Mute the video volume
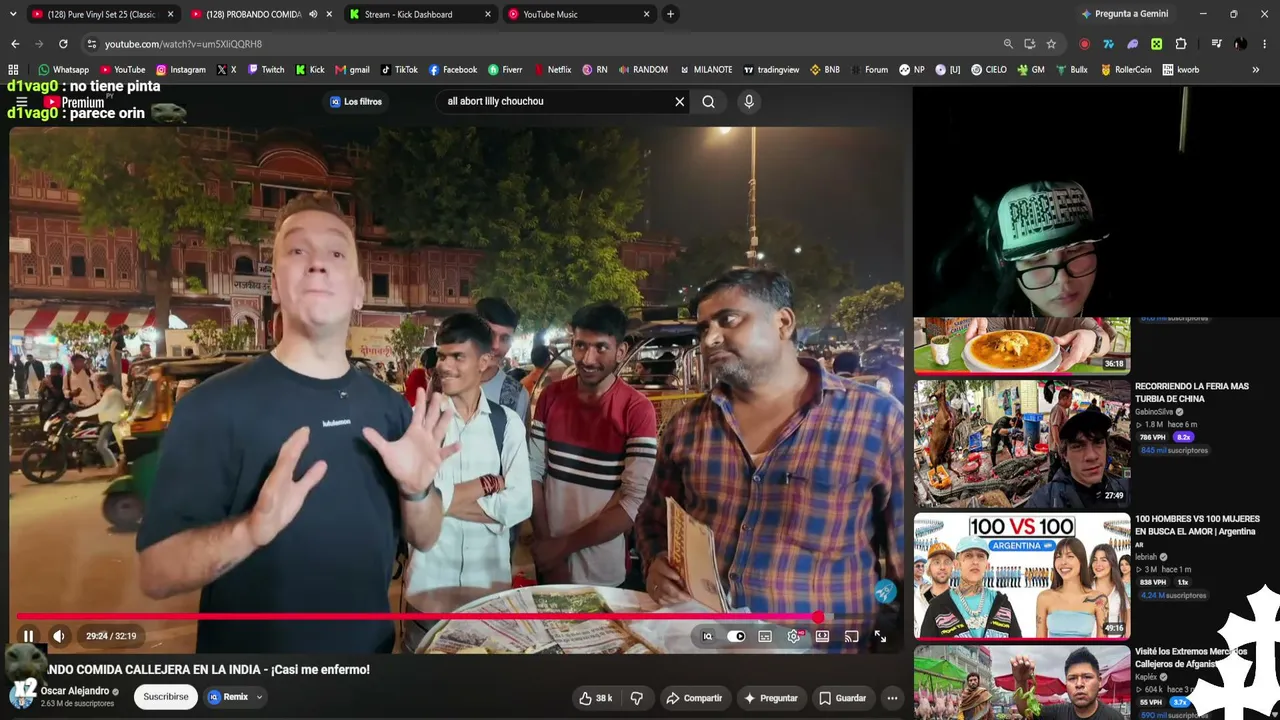Image resolution: width=1280 pixels, height=720 pixels. pos(59,636)
